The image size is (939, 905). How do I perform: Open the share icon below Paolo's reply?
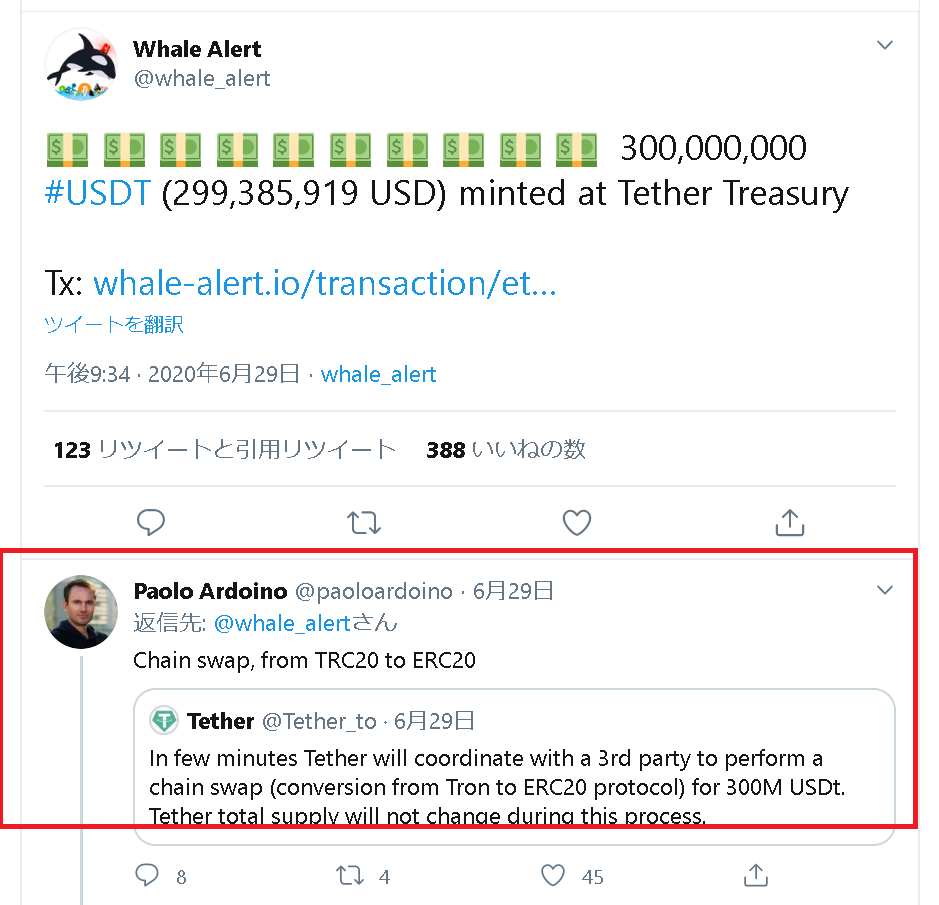756,875
